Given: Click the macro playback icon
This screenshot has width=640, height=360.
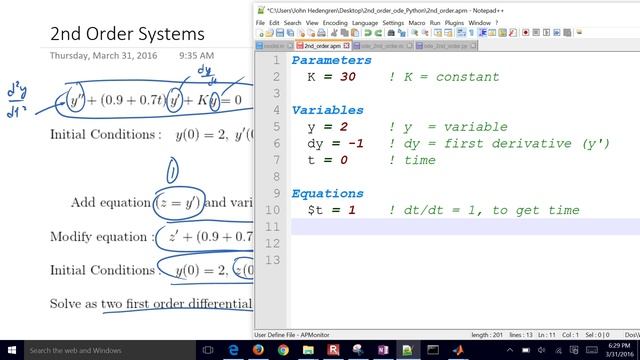Looking at the screenshot, I should pyautogui.click(x=547, y=33).
